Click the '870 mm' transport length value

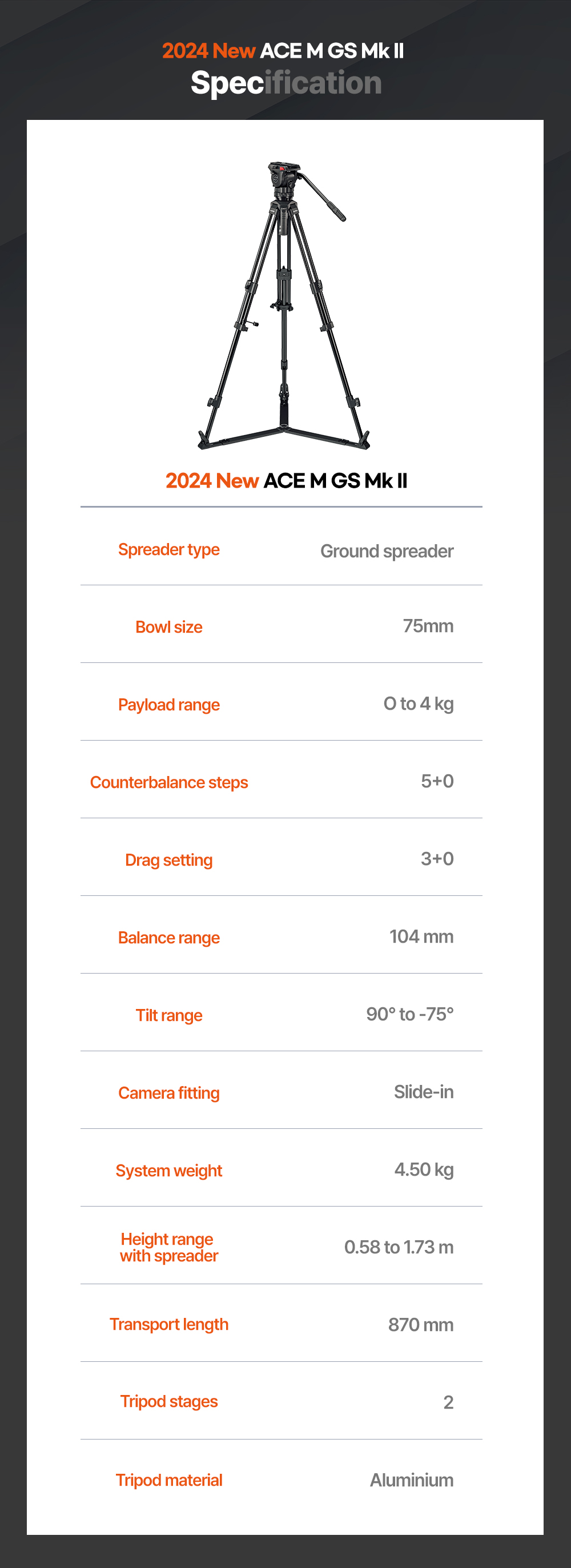pyautogui.click(x=421, y=1325)
